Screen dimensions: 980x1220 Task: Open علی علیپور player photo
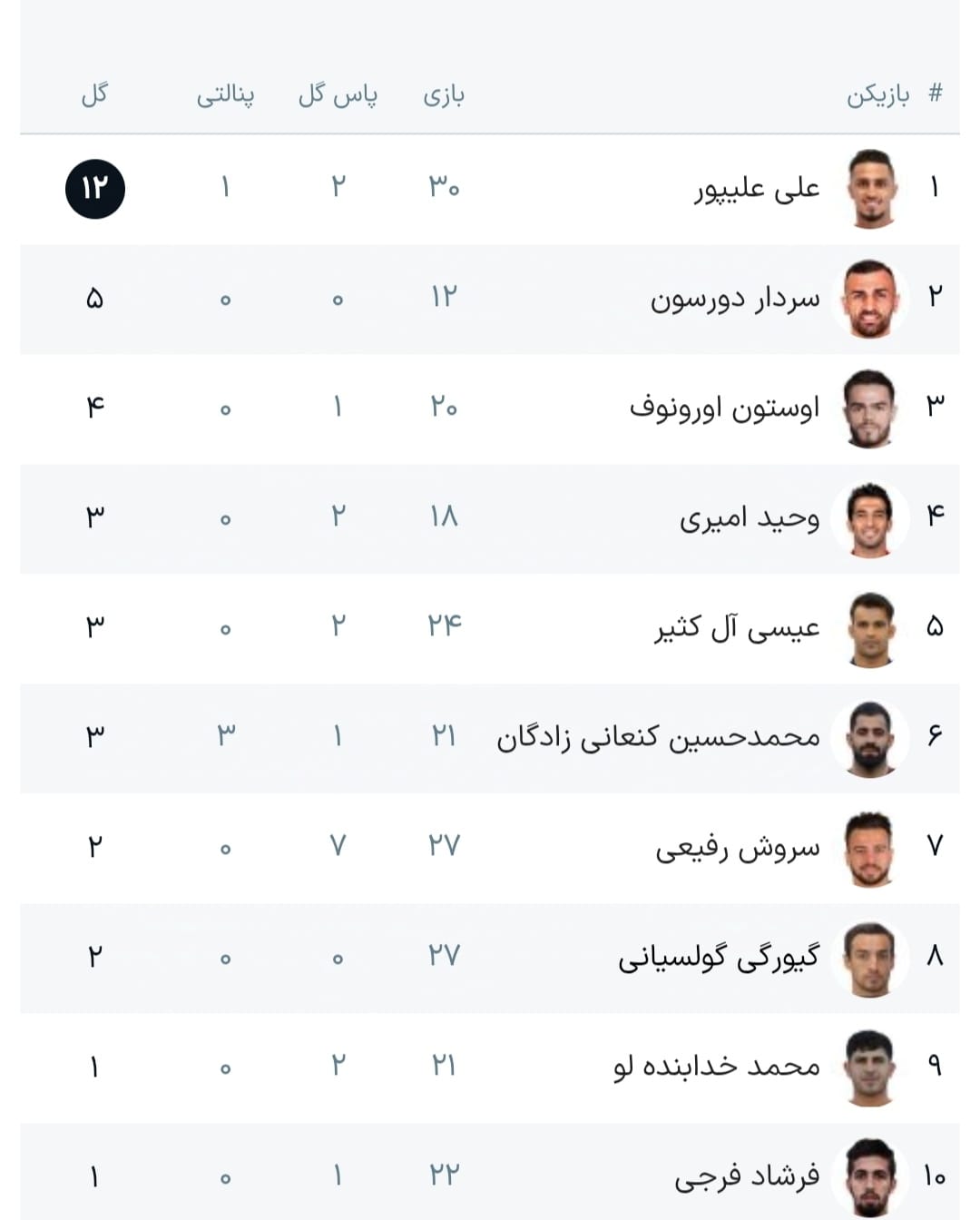click(x=871, y=189)
